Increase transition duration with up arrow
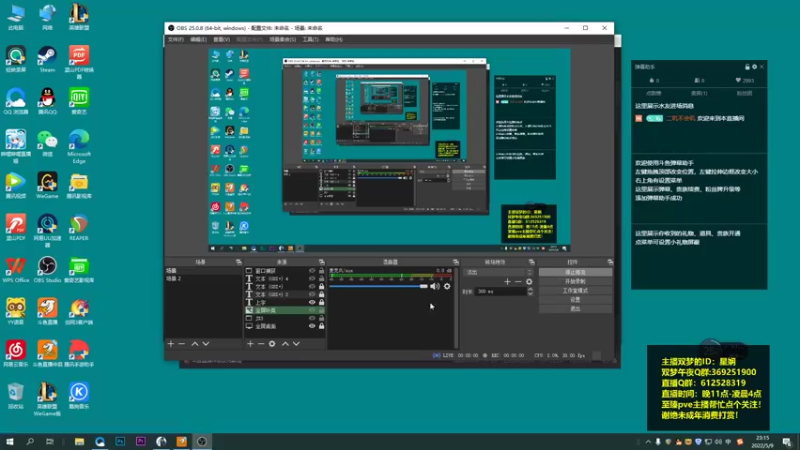This screenshot has height=450, width=800. 530,289
